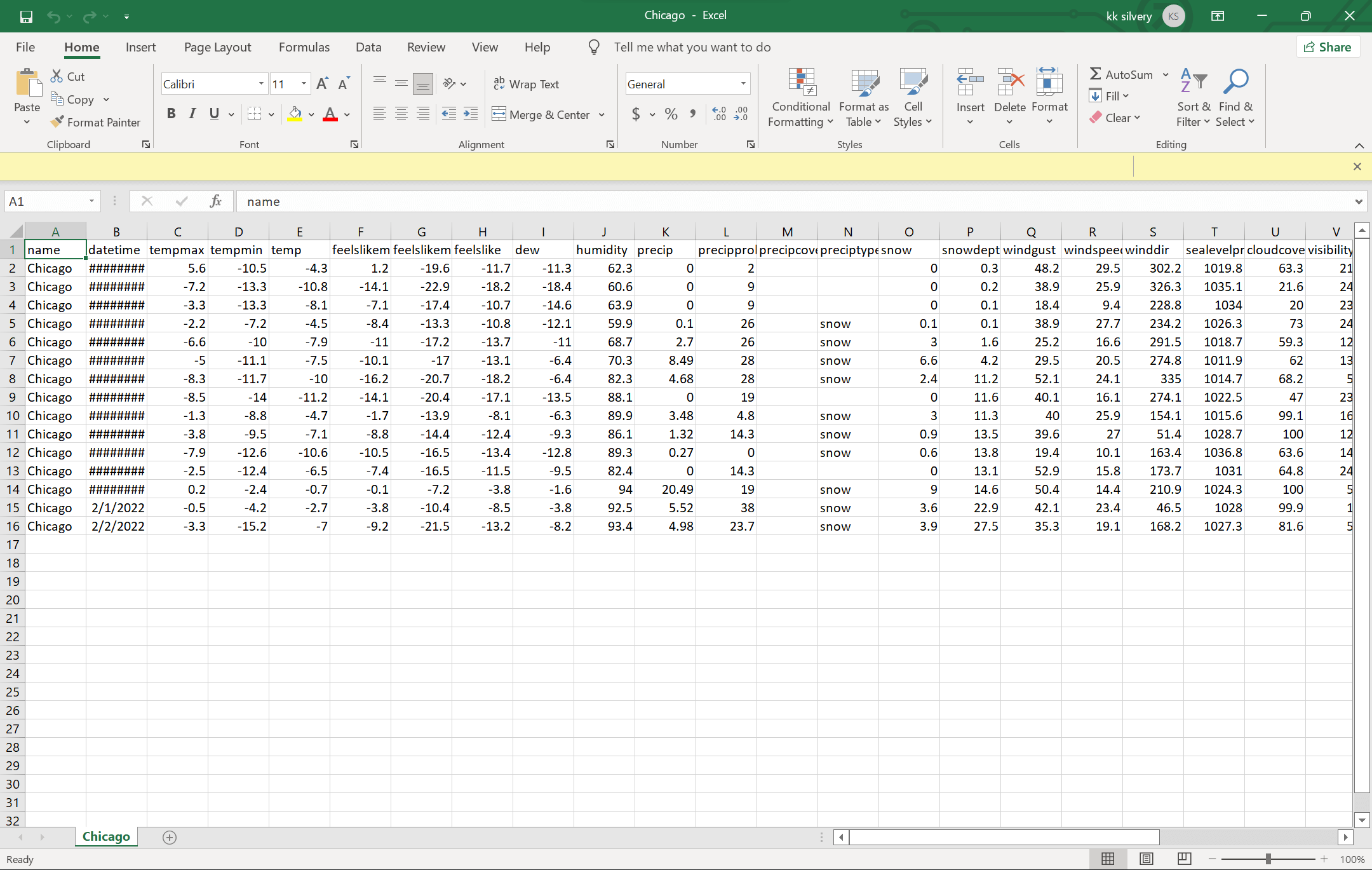Switch to Page Layout view

pos(1147,859)
